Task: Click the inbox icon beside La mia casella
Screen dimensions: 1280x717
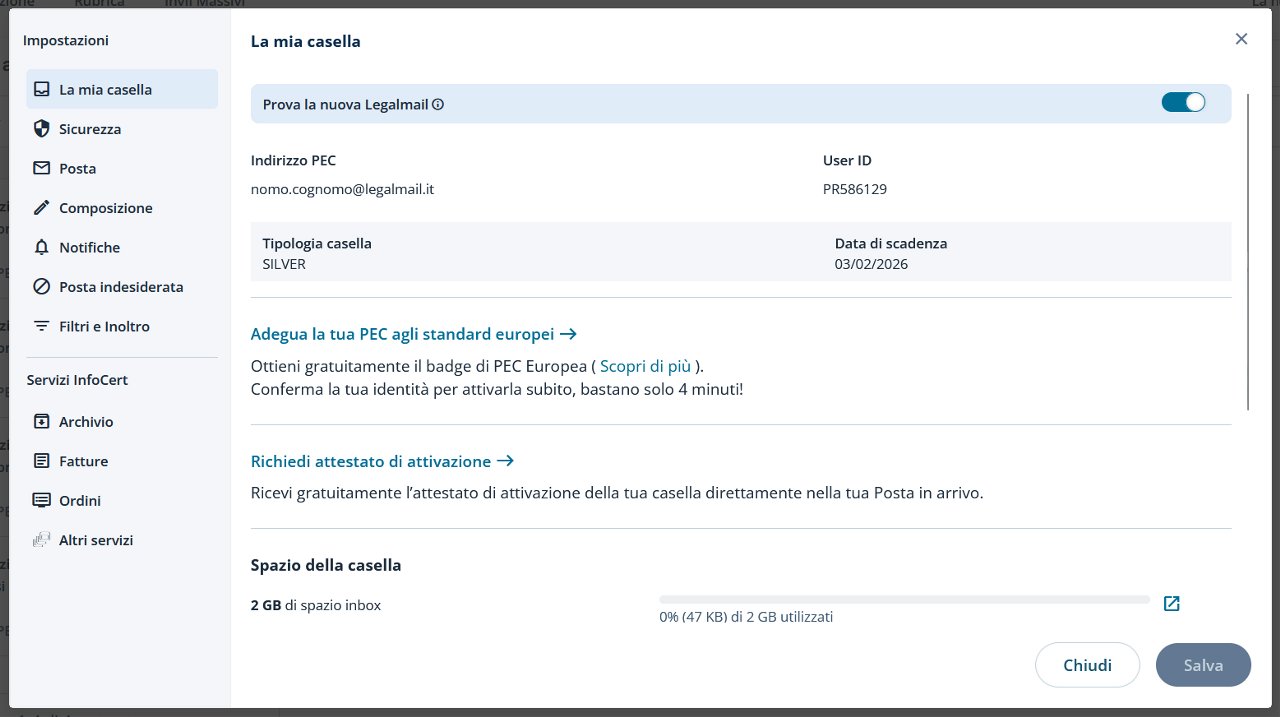Action: pos(41,89)
